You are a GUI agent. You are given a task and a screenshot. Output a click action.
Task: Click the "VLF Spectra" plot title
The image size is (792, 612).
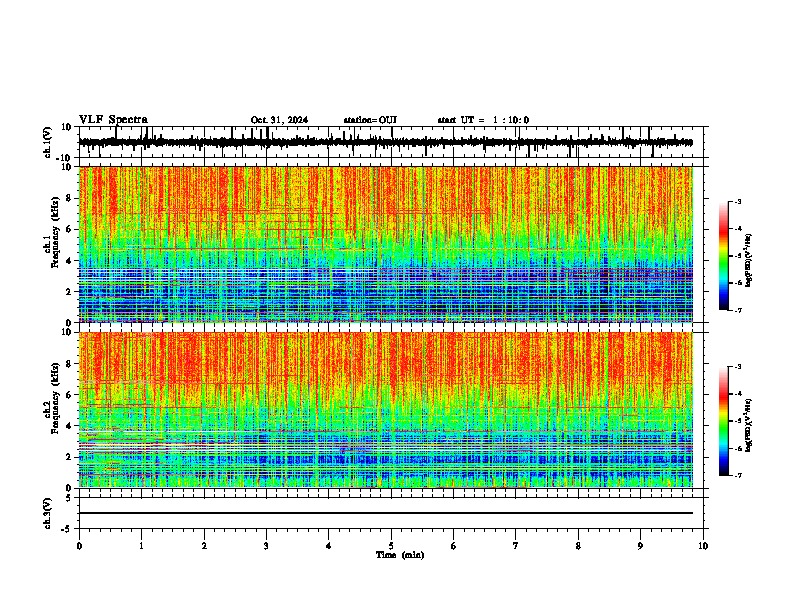pos(114,120)
